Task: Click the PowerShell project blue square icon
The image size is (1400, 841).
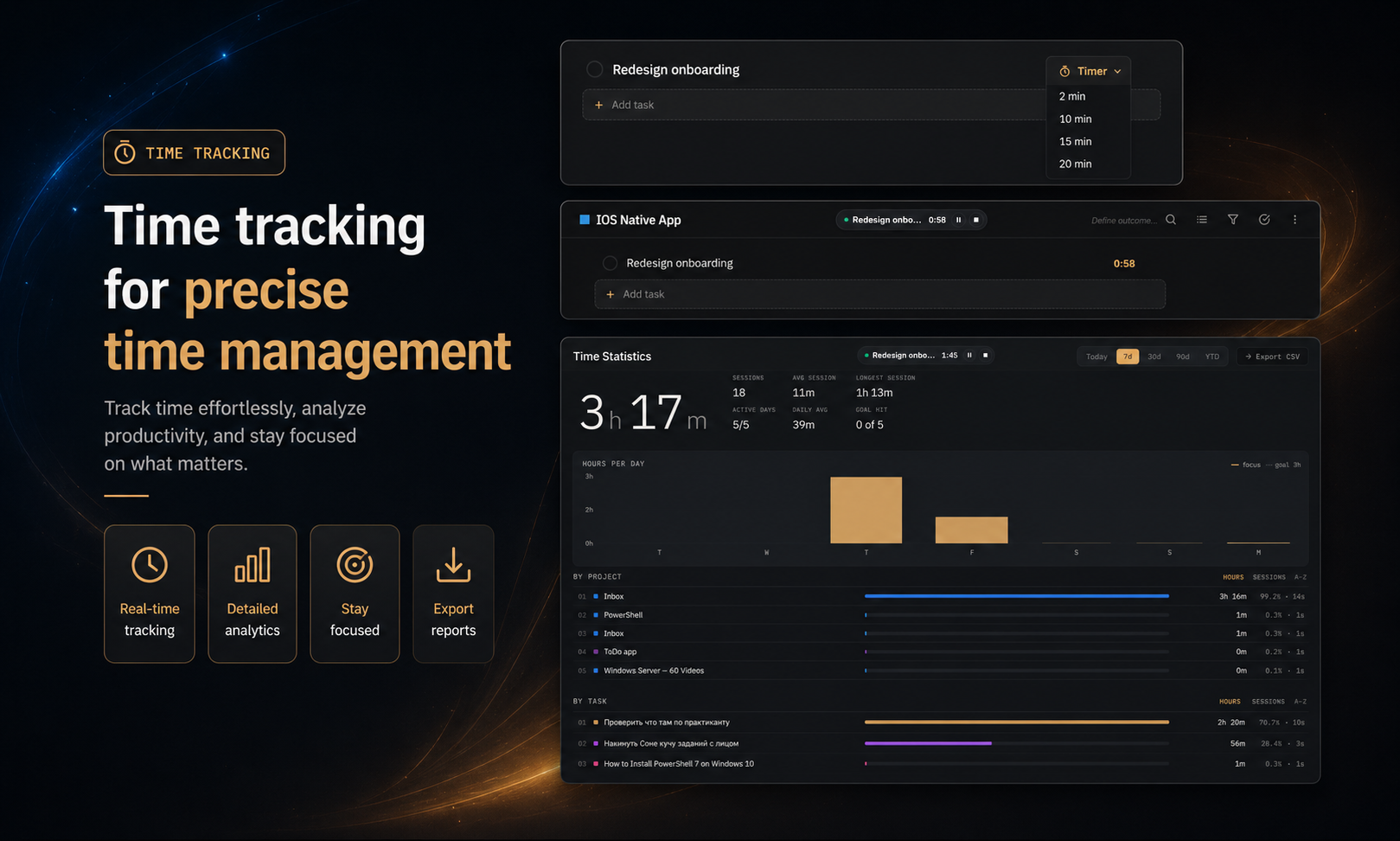Action: tap(596, 615)
